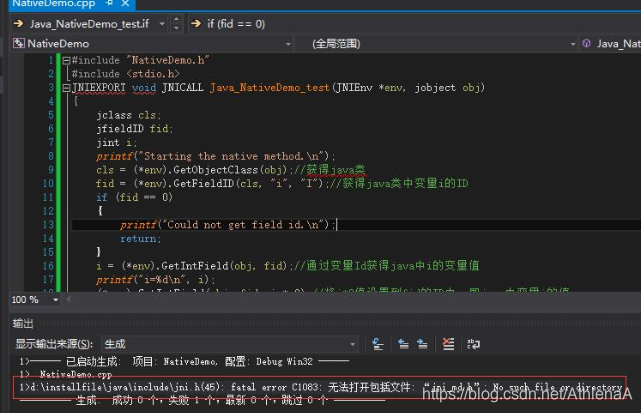
Task: Place cursor on 'jclass cls;' line
Action: tap(129, 115)
